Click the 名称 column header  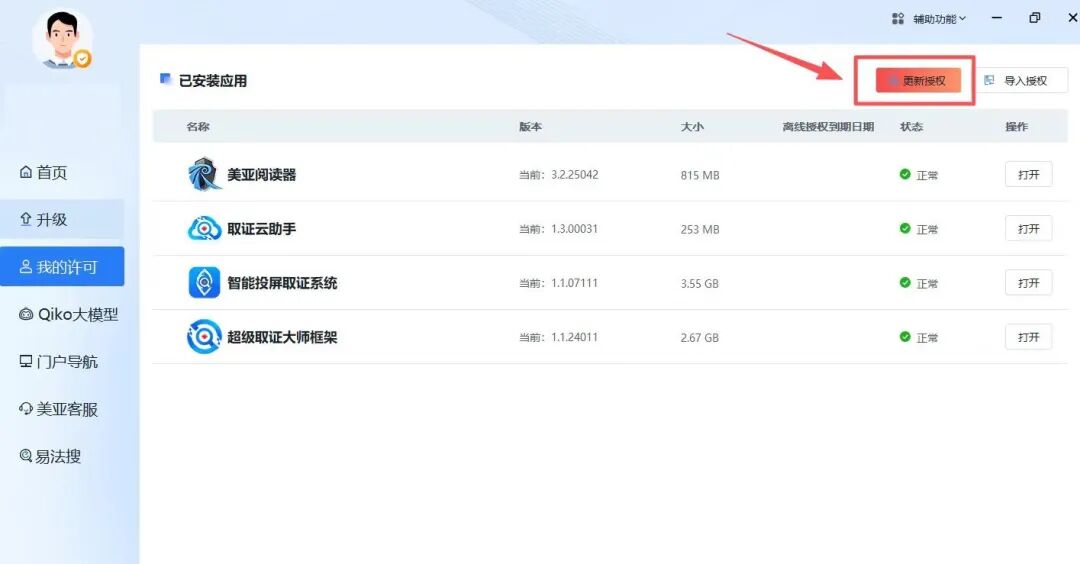coord(198,127)
